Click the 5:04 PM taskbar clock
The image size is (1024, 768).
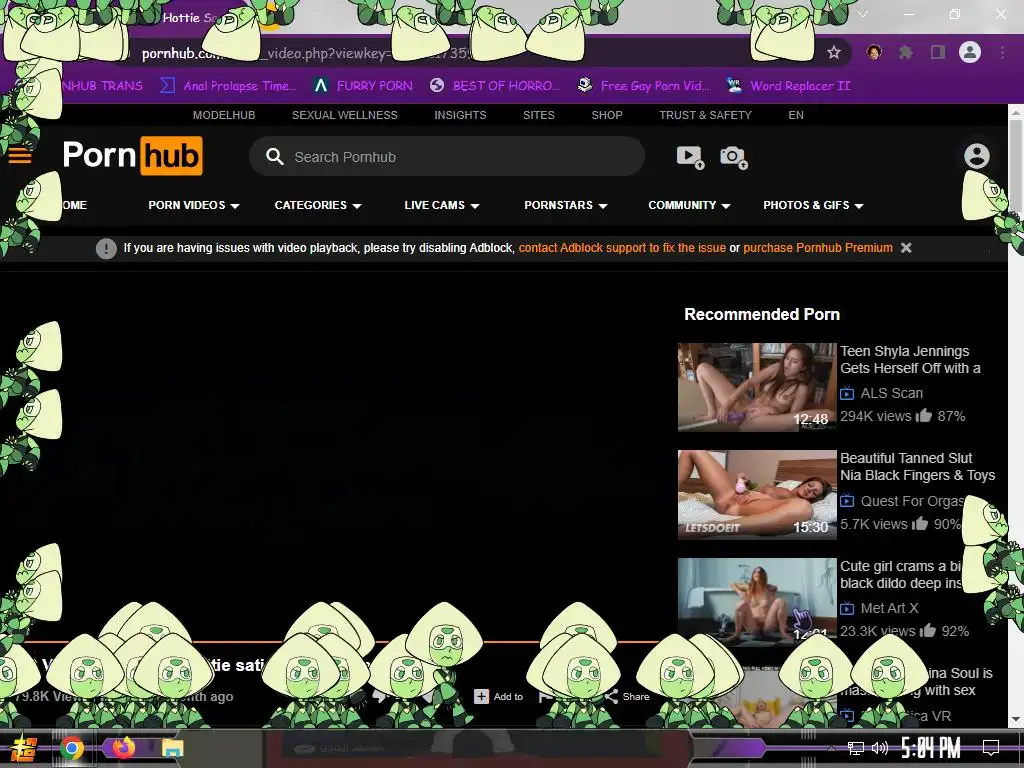pos(931,748)
